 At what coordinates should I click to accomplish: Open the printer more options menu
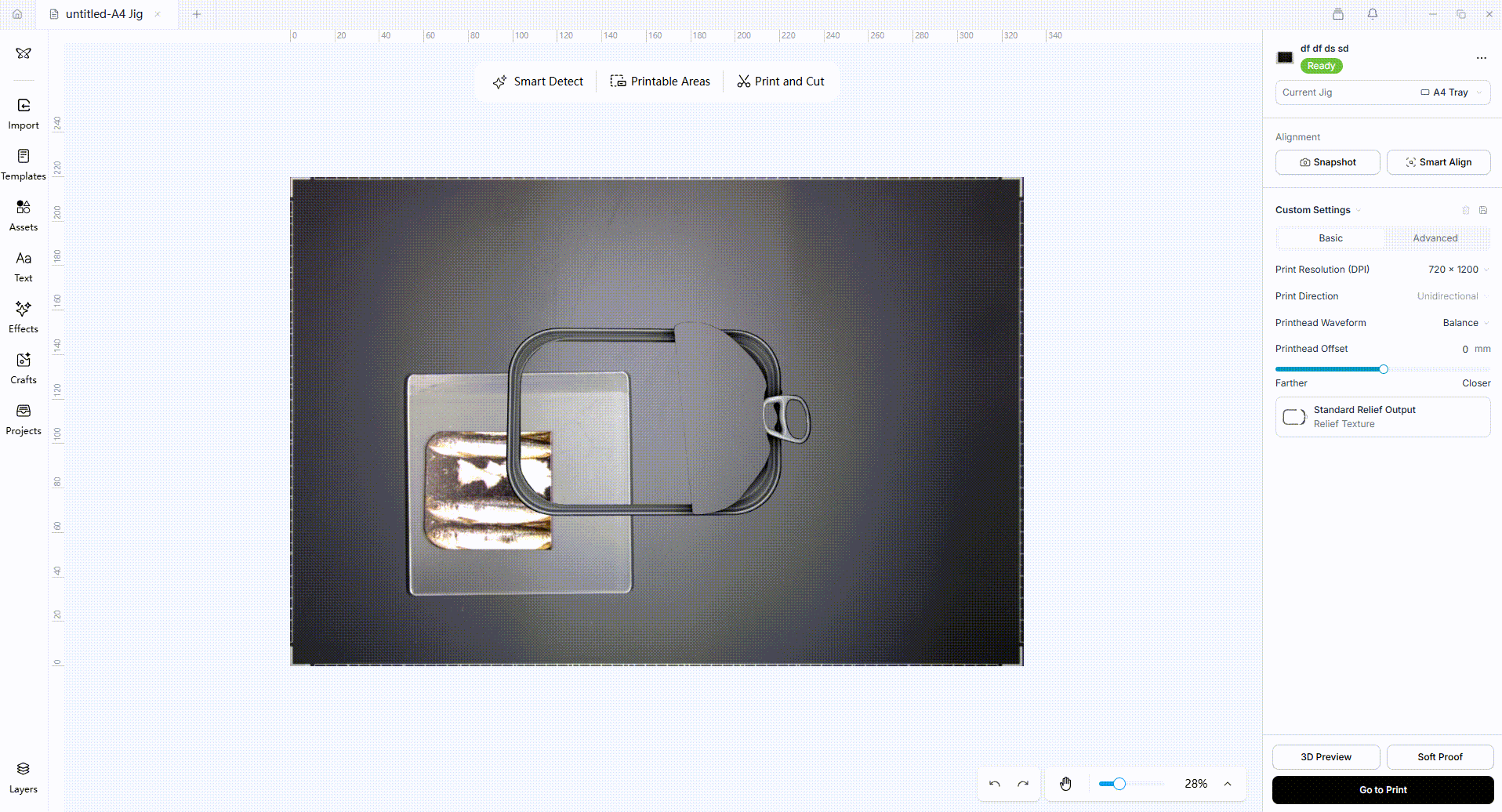coord(1481,58)
